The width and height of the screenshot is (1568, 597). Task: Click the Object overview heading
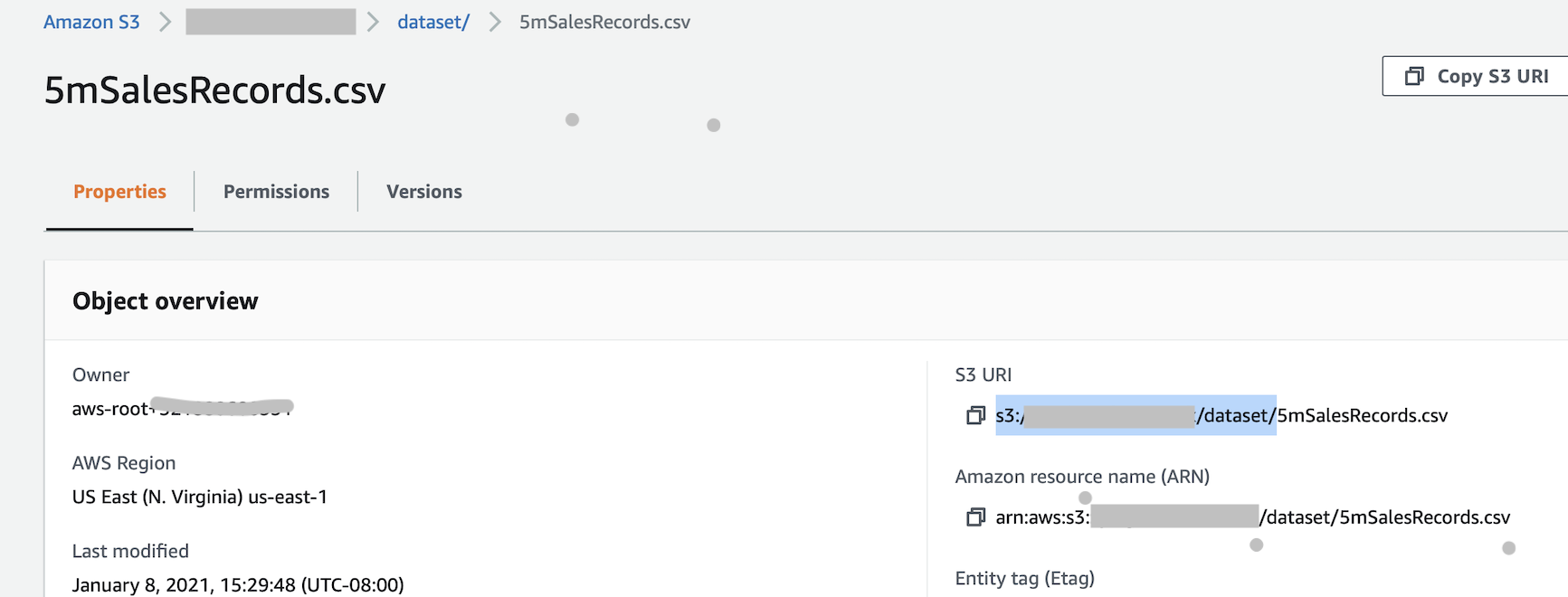(x=166, y=301)
